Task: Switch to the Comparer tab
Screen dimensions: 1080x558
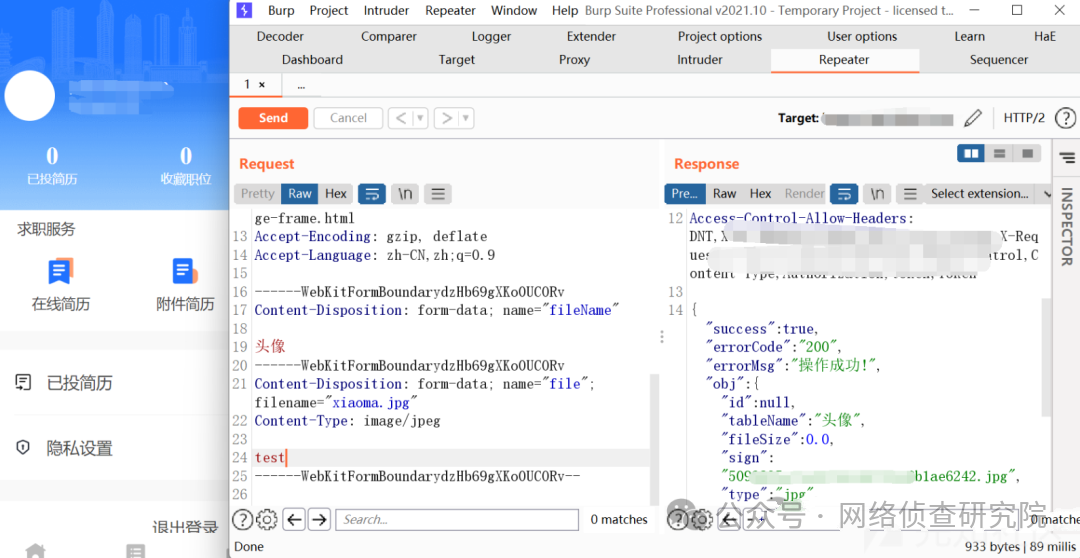Action: click(389, 37)
